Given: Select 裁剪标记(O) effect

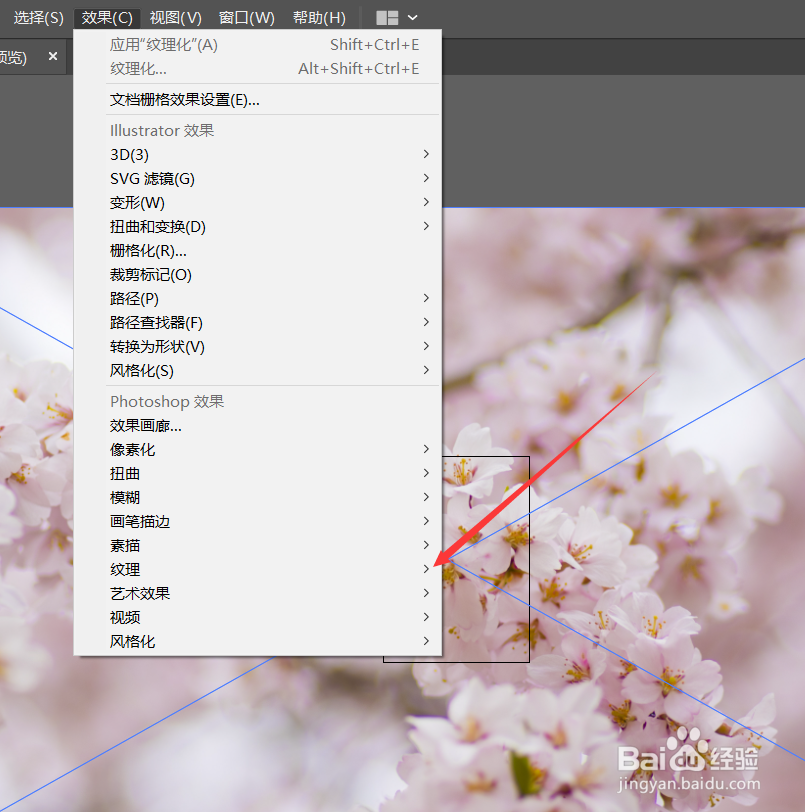Looking at the screenshot, I should click(258, 274).
